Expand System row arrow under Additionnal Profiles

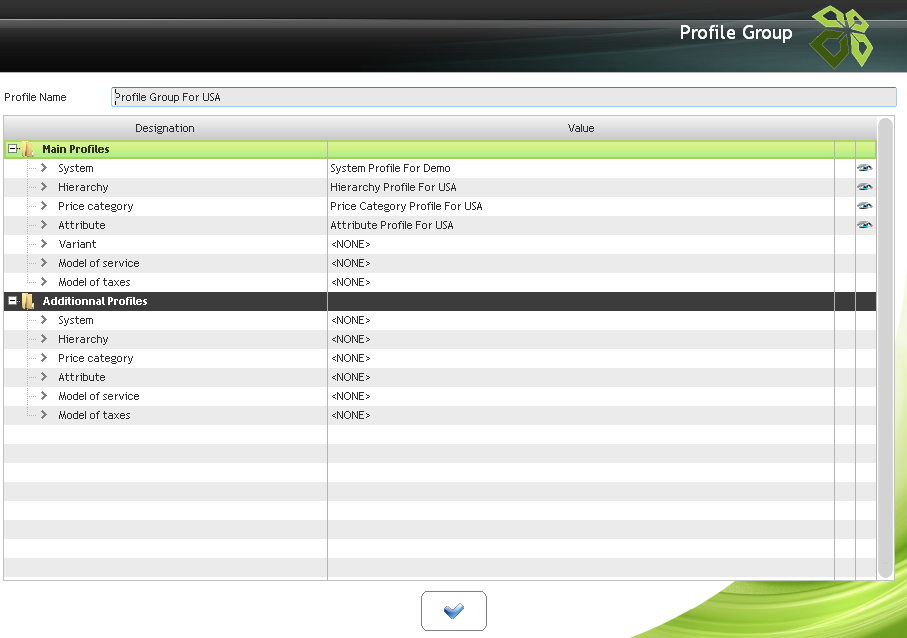[44, 320]
